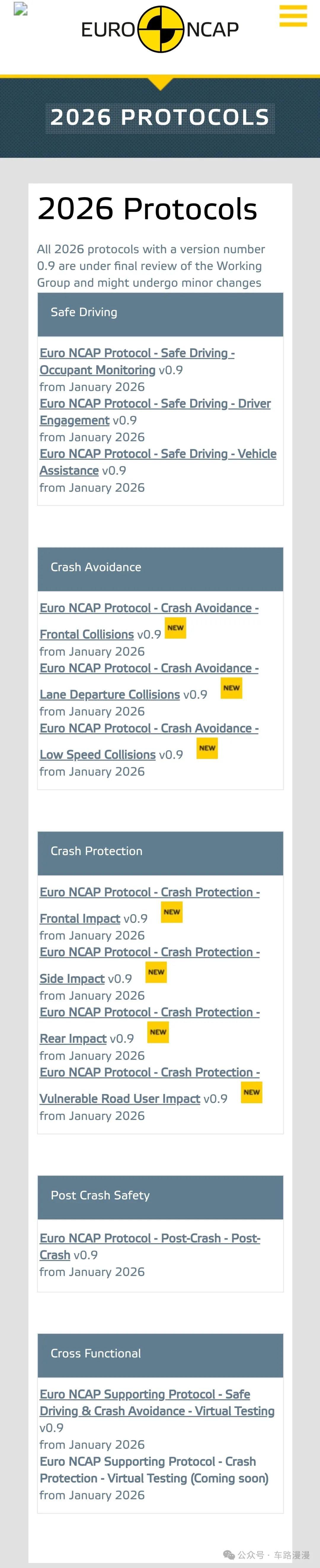Click NEW badge beside Lane Departure Collisions
Screen dimensions: 320x1568
(x=232, y=688)
